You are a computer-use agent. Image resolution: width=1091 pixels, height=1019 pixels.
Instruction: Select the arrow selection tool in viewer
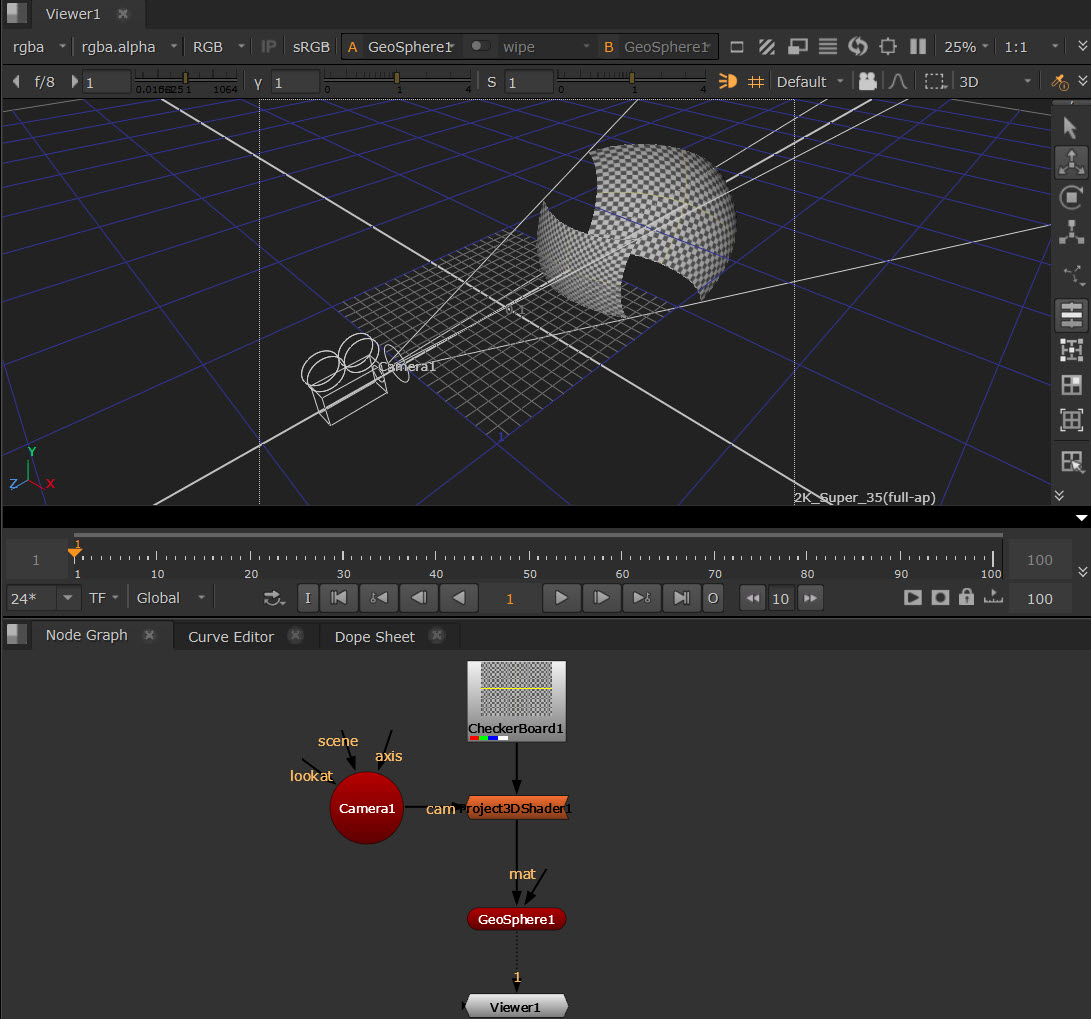1071,129
